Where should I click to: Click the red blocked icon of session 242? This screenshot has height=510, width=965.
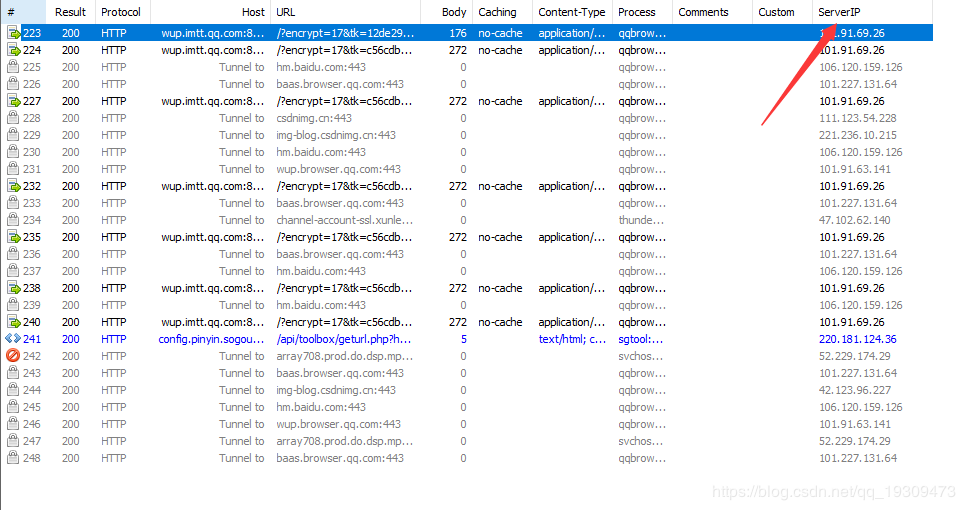point(13,356)
